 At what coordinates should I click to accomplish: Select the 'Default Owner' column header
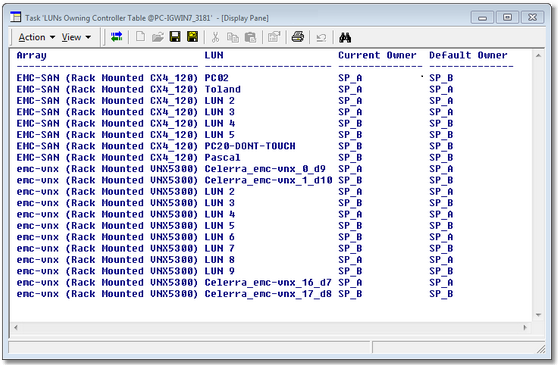[468, 55]
